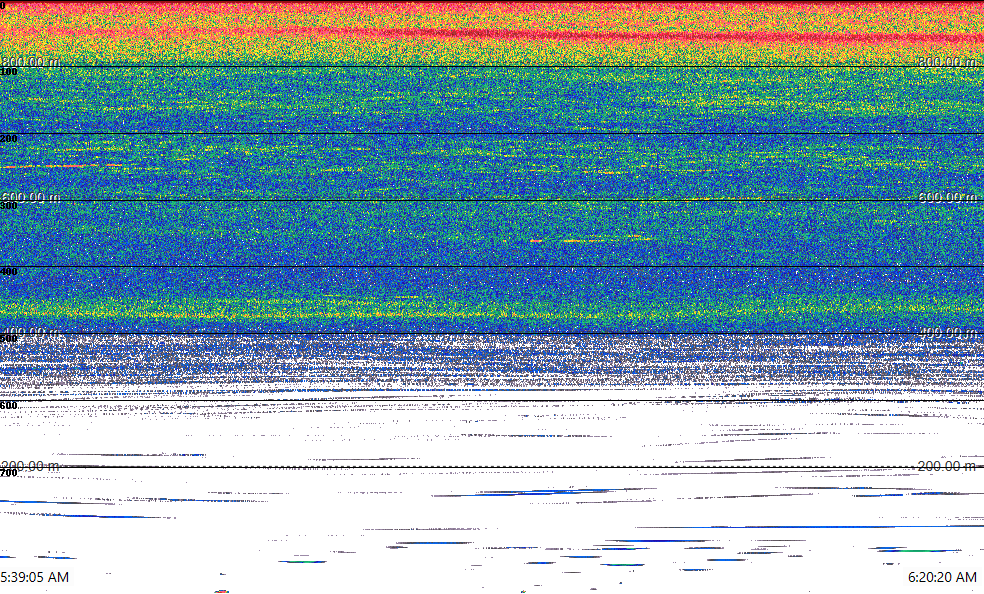This screenshot has height=594, width=984.
Task: Click the 800.00 m label on left side
Action: click(x=30, y=61)
